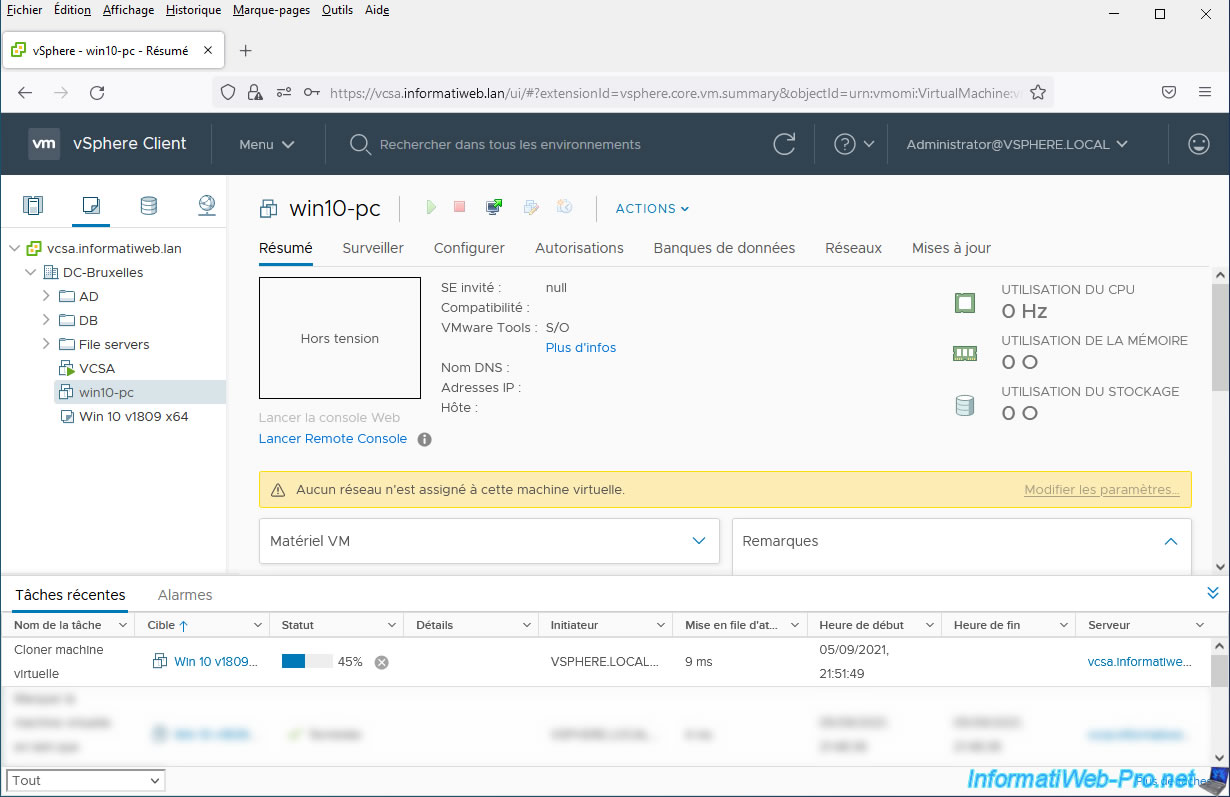
Task: Power on win10-pc with green play icon
Action: (x=431, y=207)
